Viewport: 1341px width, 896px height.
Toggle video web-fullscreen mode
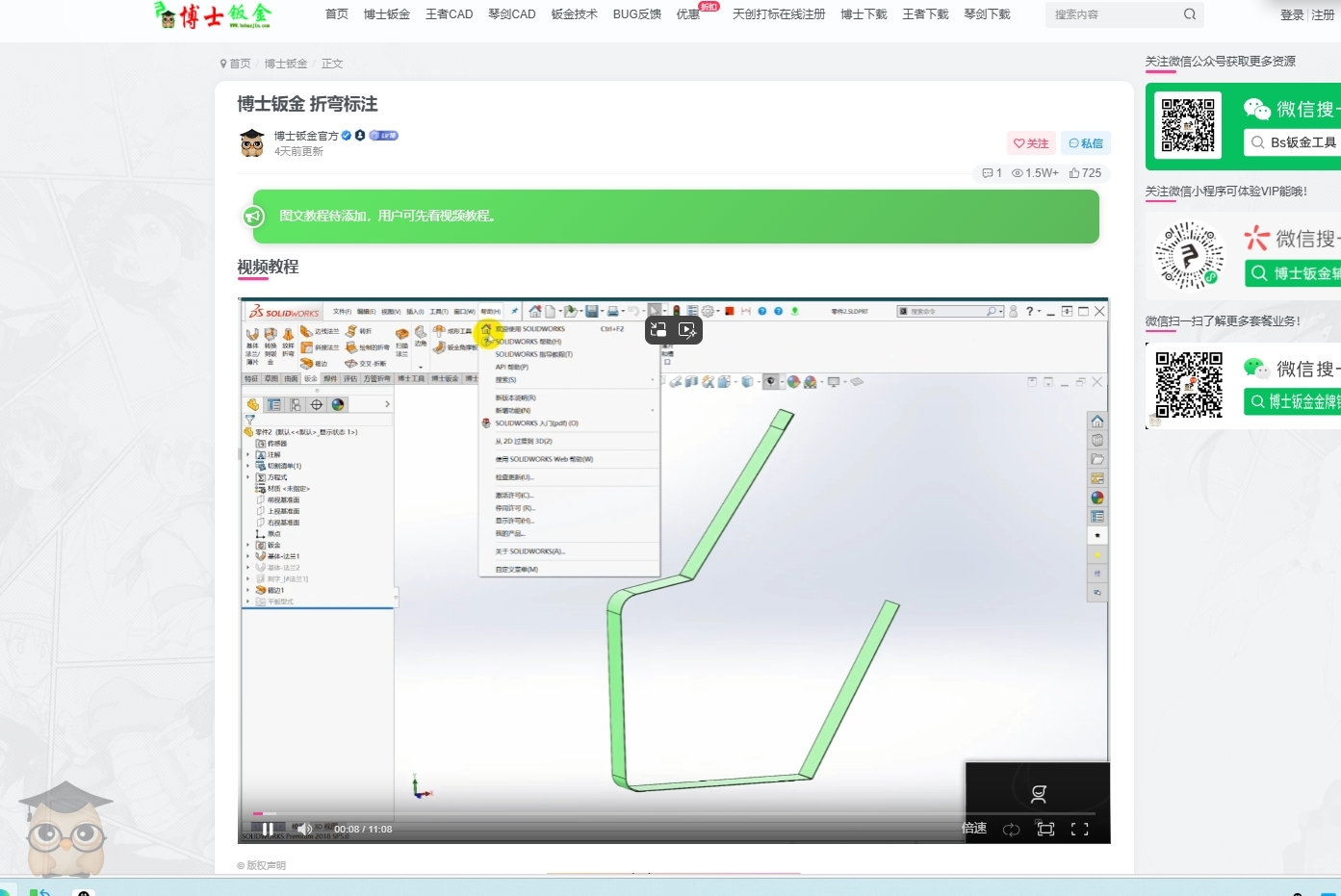[x=1045, y=829]
